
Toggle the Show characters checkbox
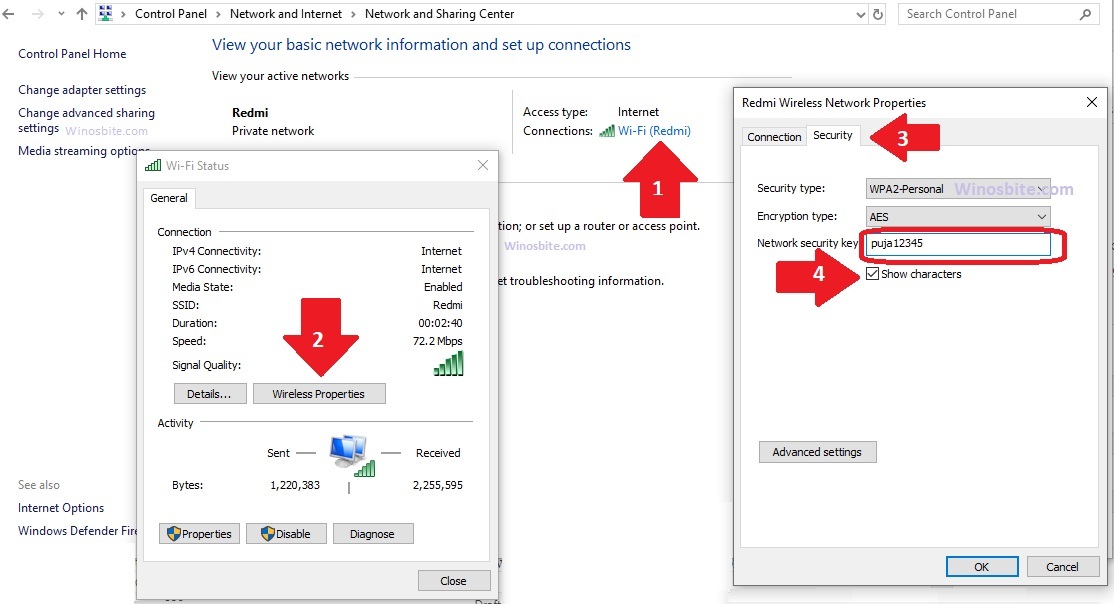(873, 274)
